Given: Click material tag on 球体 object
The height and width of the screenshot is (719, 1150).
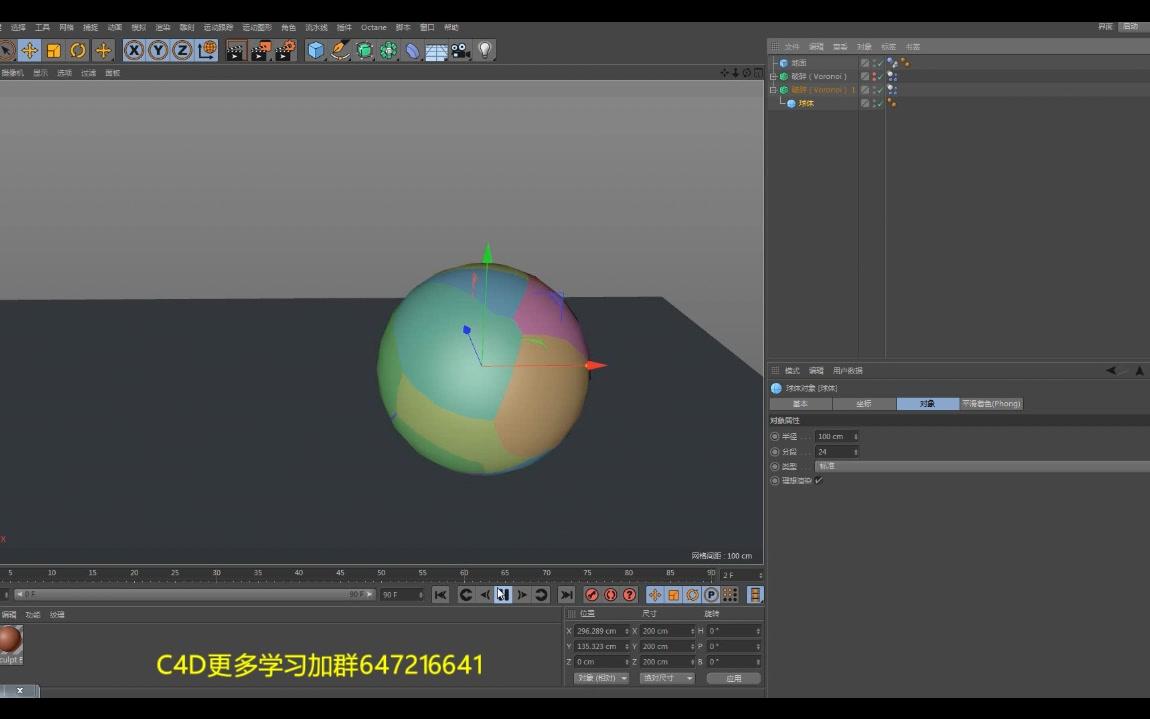Looking at the screenshot, I should (892, 103).
